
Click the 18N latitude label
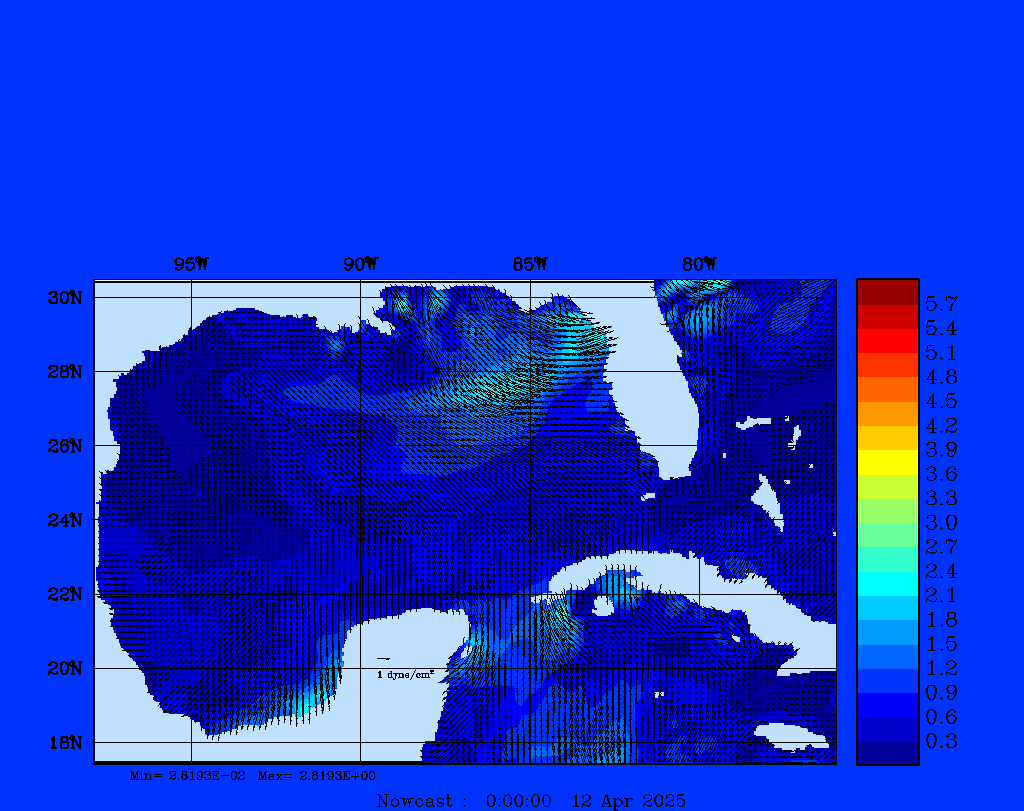tap(64, 742)
